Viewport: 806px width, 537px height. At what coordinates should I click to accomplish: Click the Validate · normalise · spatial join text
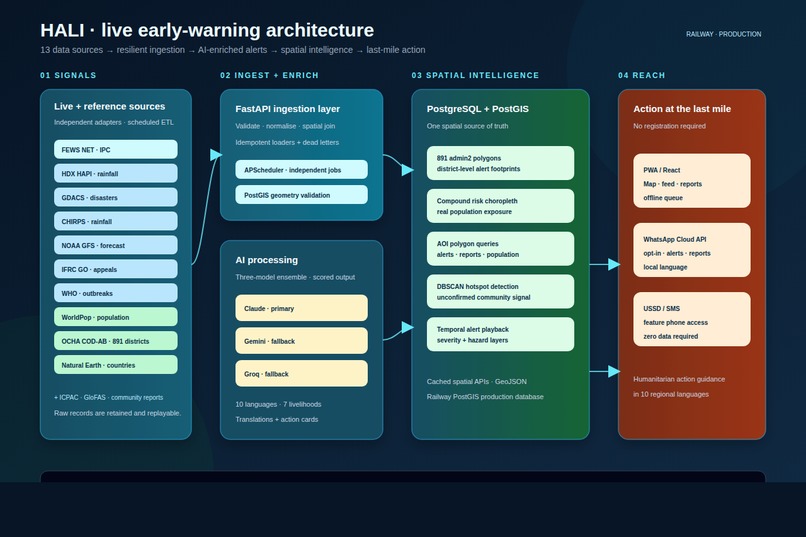[x=285, y=126]
